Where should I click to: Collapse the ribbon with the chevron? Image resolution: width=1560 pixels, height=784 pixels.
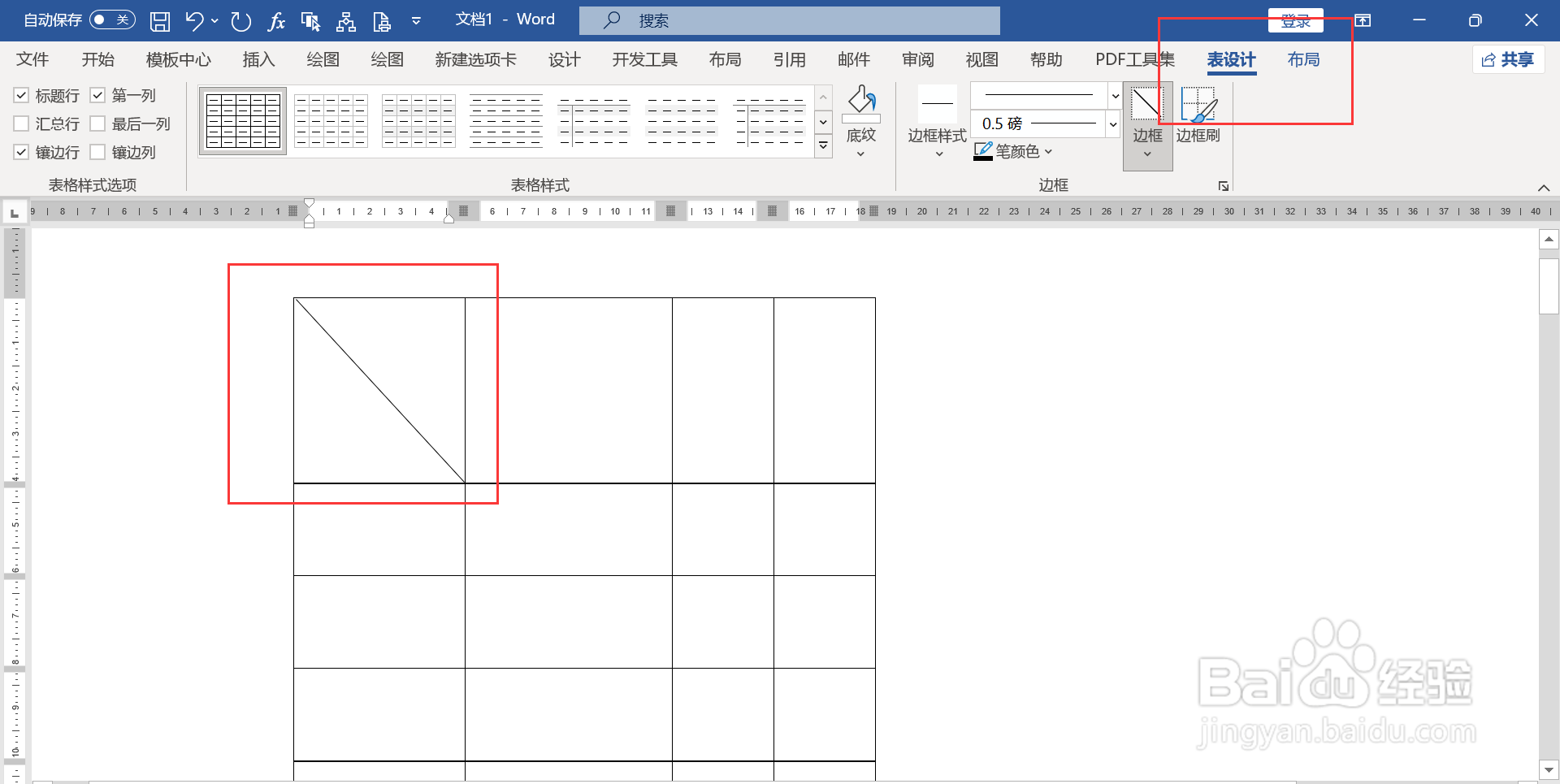pyautogui.click(x=1543, y=188)
